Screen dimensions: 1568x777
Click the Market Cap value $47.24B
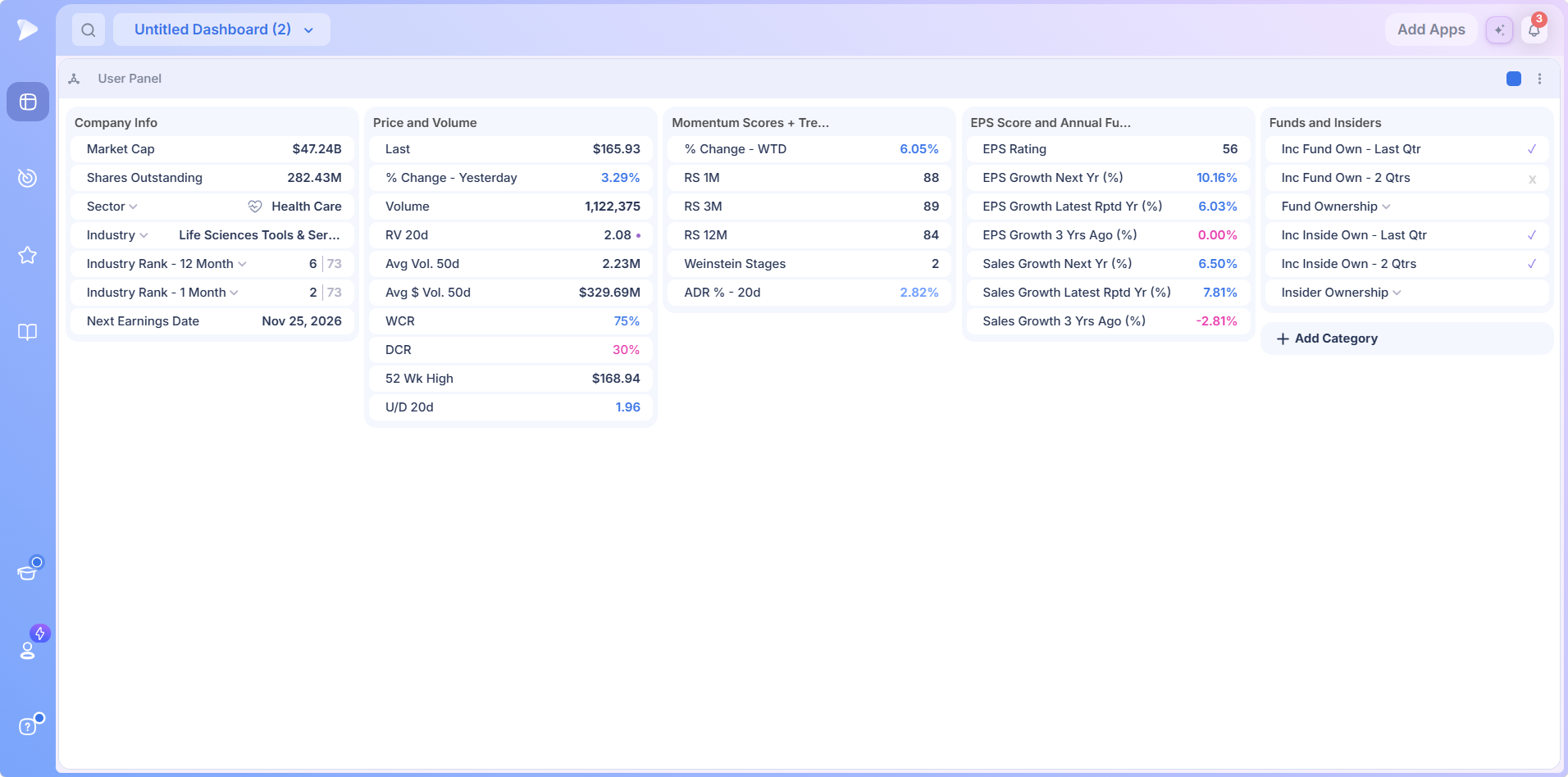(x=317, y=149)
